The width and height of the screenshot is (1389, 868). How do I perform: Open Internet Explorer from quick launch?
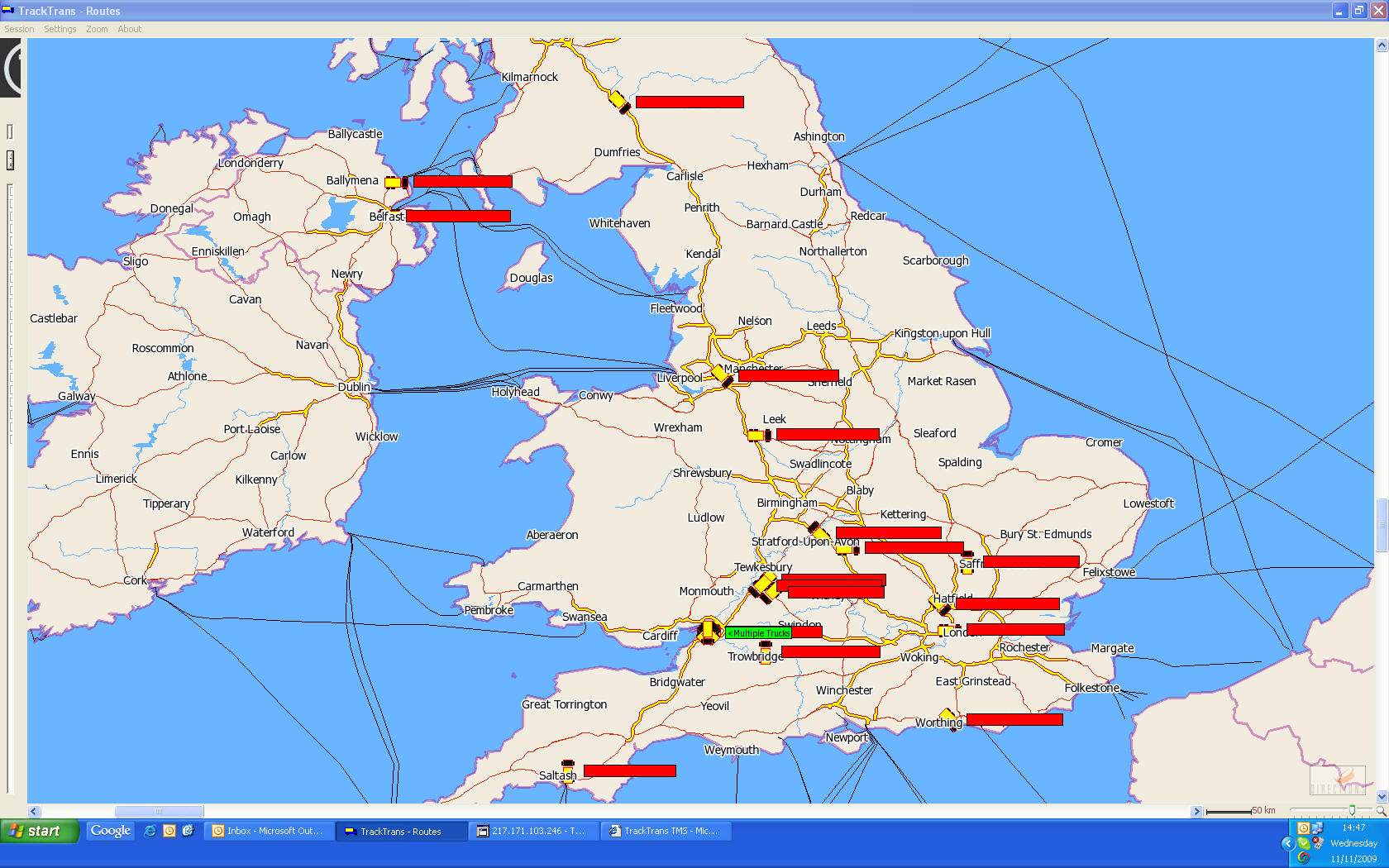tap(150, 831)
